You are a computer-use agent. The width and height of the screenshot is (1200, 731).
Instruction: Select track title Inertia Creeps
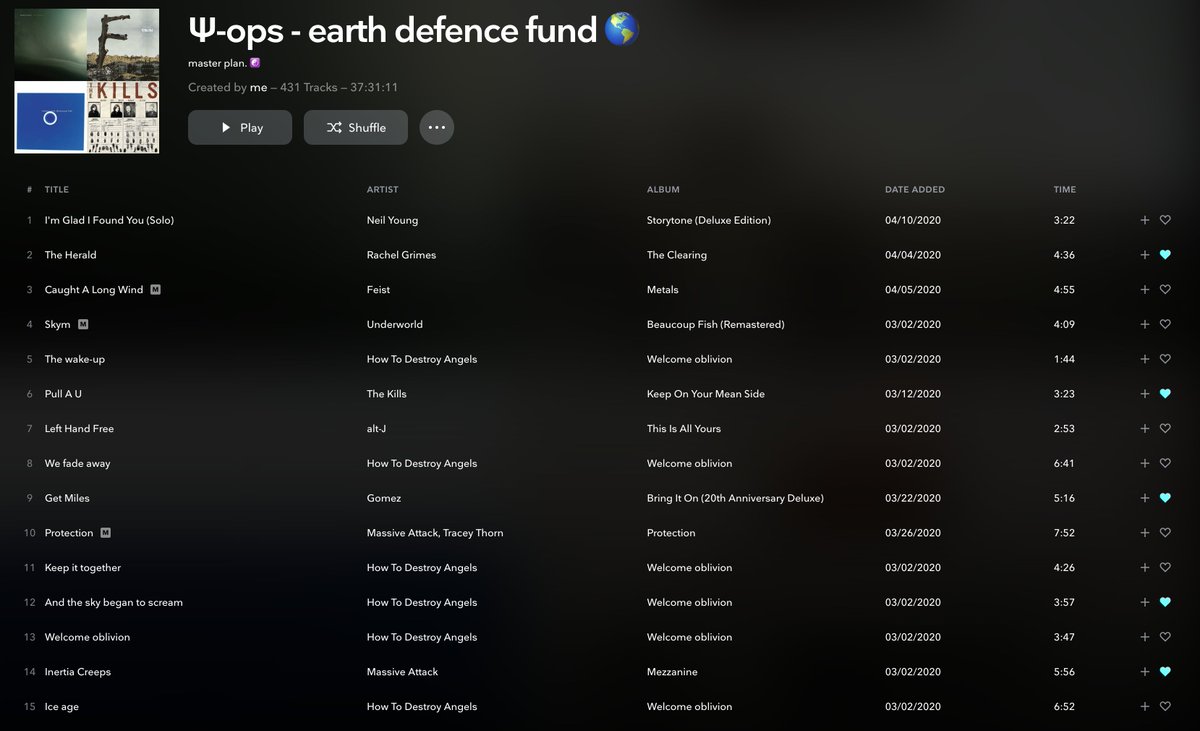(x=78, y=672)
